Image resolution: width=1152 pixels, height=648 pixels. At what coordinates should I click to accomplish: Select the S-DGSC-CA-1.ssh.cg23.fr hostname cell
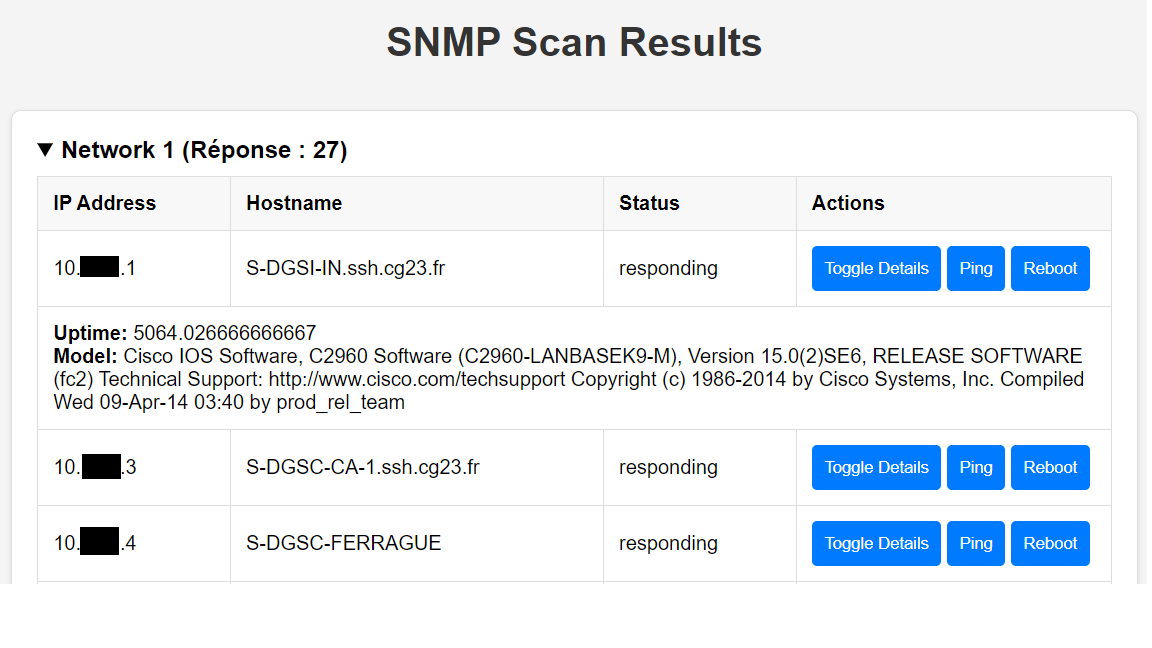coord(363,467)
